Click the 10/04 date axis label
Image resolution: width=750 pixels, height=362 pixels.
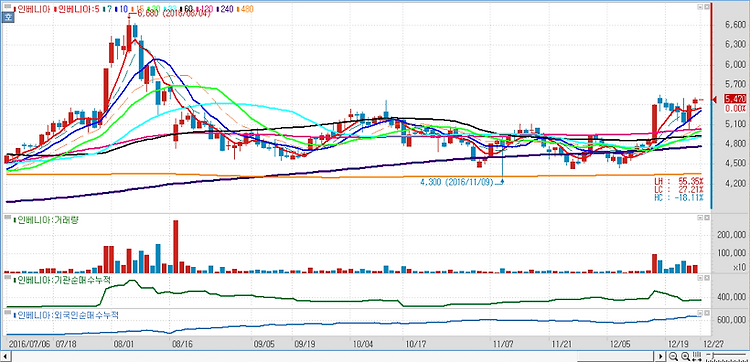point(363,344)
